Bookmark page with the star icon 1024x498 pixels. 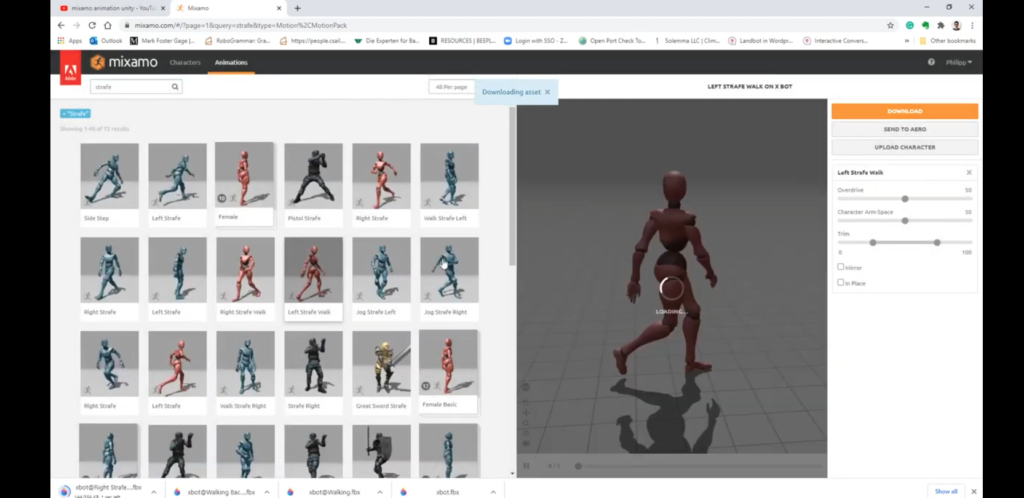click(x=890, y=25)
